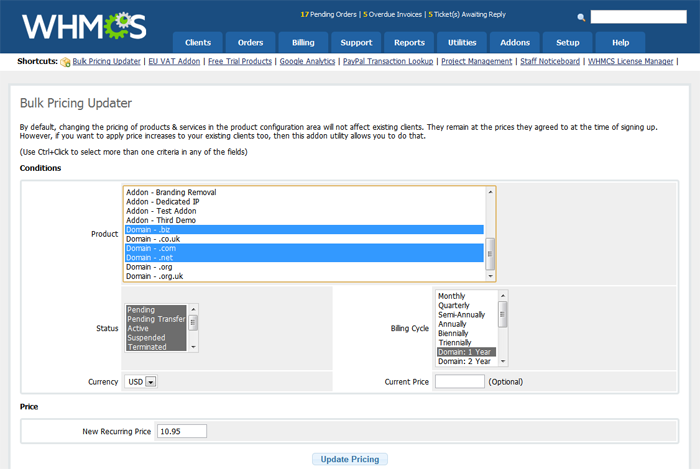This screenshot has width=700, height=469.
Task: Select Domain - .org product
Action: click(x=304, y=267)
